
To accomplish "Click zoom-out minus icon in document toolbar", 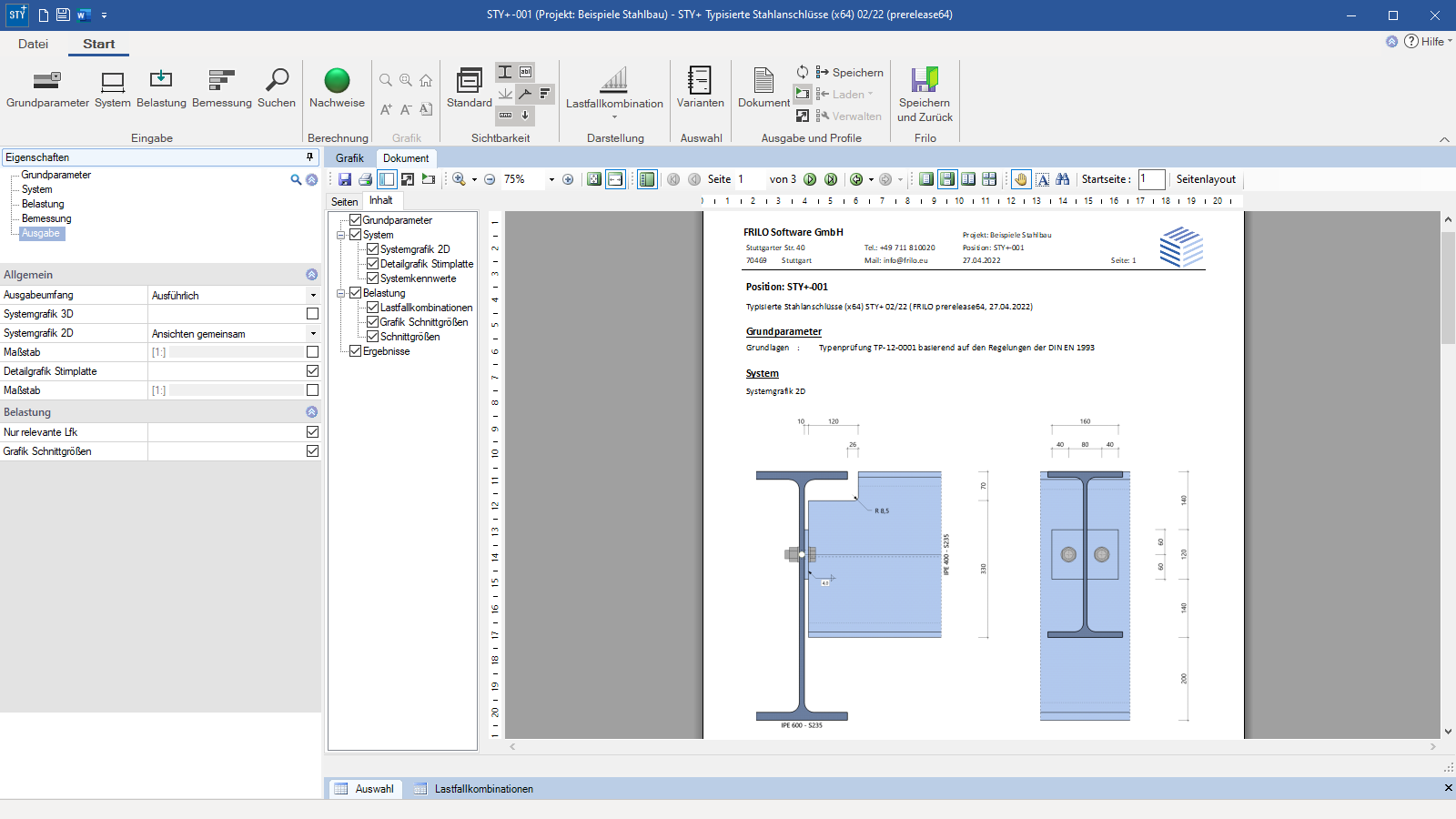I will point(490,179).
